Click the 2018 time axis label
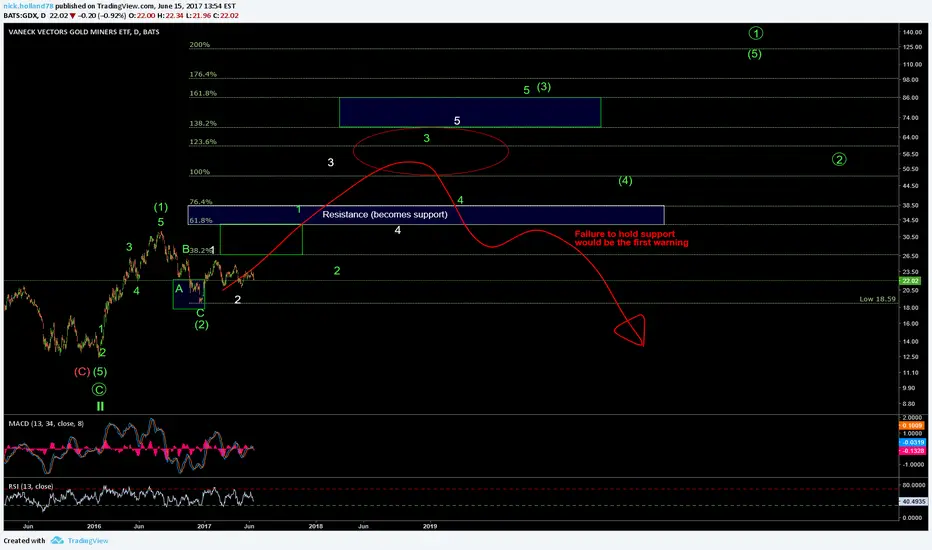932x550 pixels. tap(316, 526)
